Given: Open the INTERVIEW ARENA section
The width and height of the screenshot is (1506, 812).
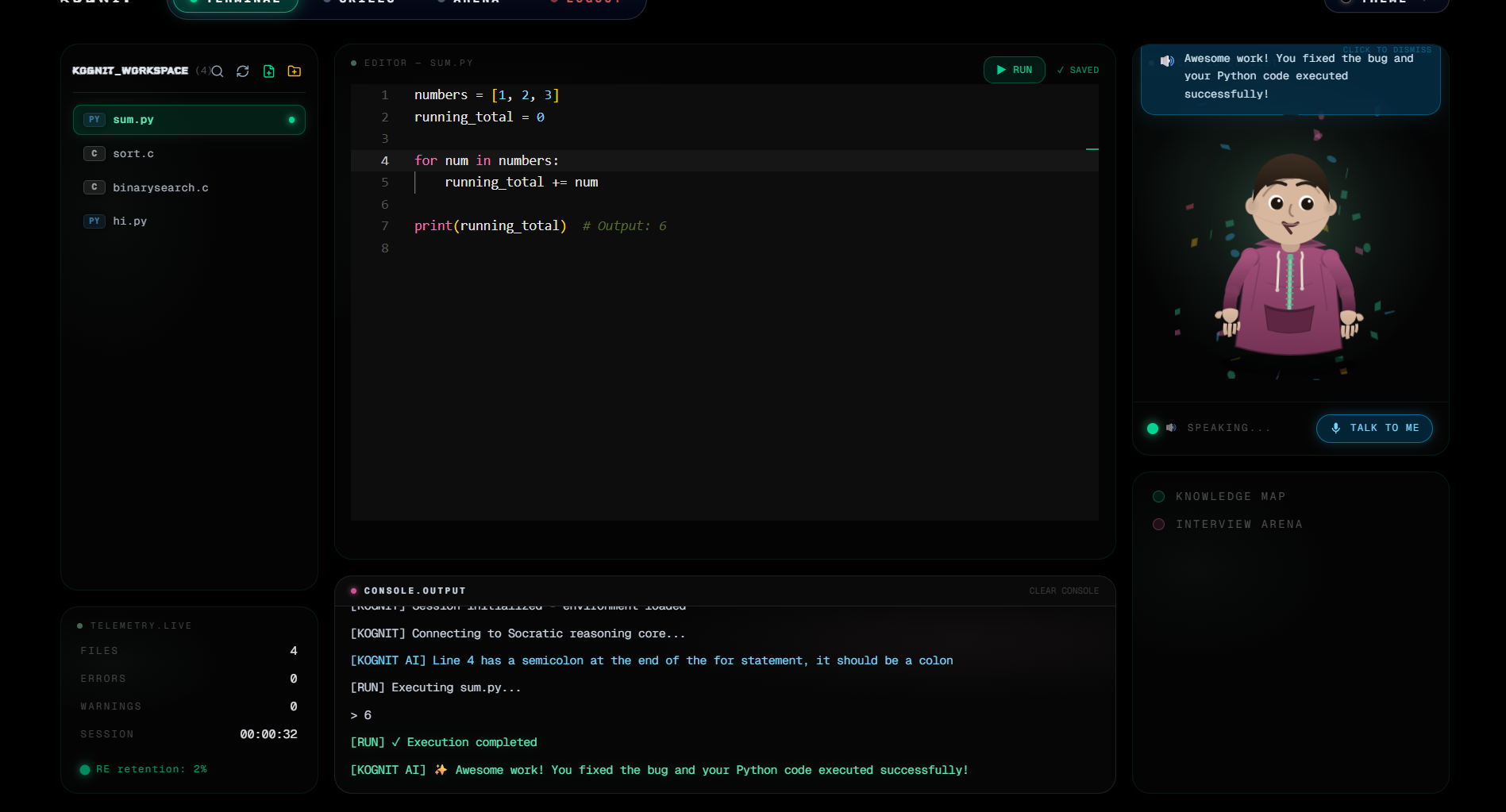Looking at the screenshot, I should (1227, 525).
